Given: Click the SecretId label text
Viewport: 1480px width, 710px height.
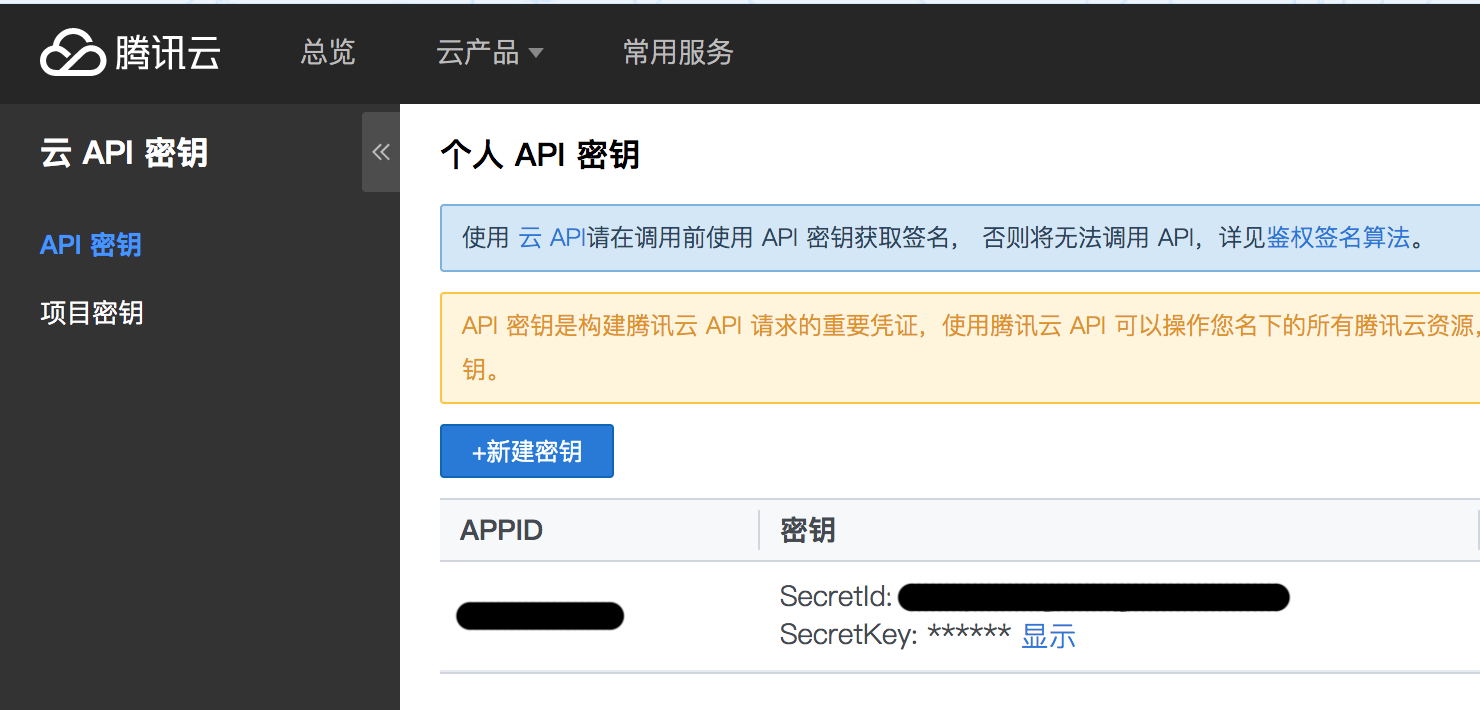Looking at the screenshot, I should click(836, 597).
